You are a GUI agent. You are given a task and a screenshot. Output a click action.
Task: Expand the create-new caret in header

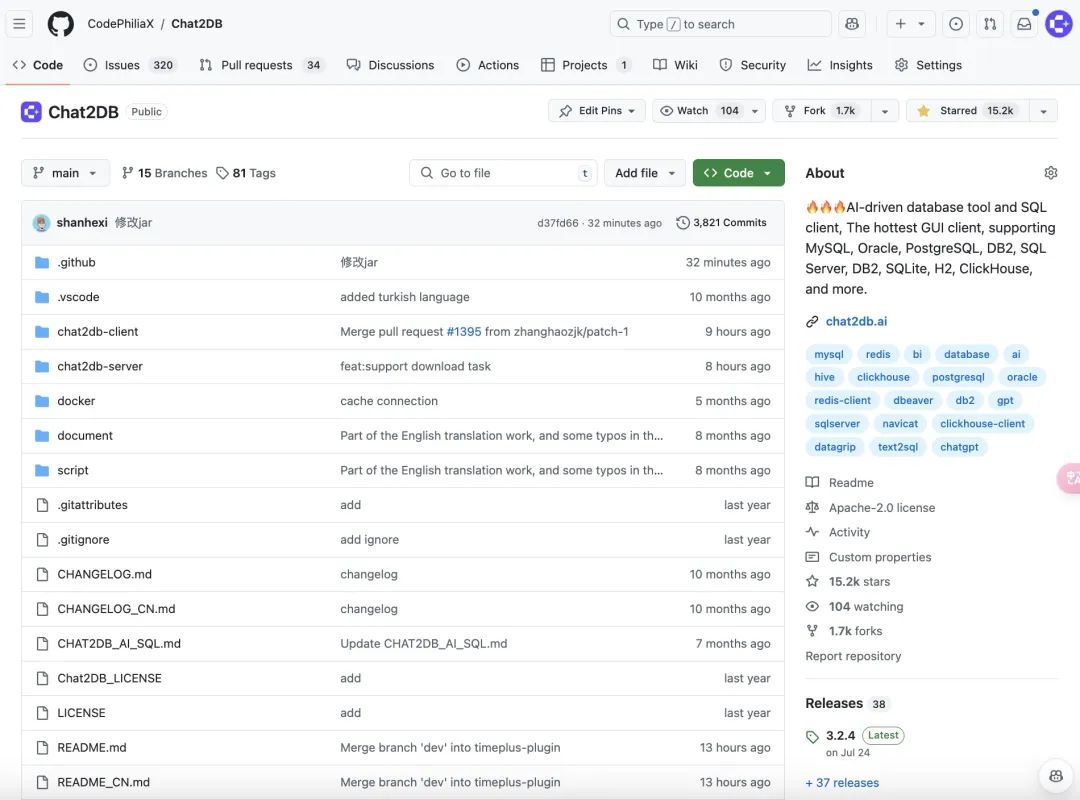(x=921, y=24)
